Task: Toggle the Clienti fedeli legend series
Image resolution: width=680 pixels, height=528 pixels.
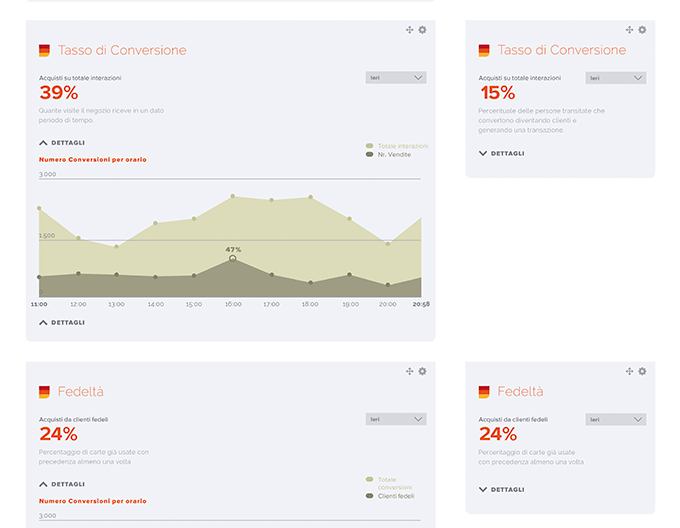Action: coord(394,496)
